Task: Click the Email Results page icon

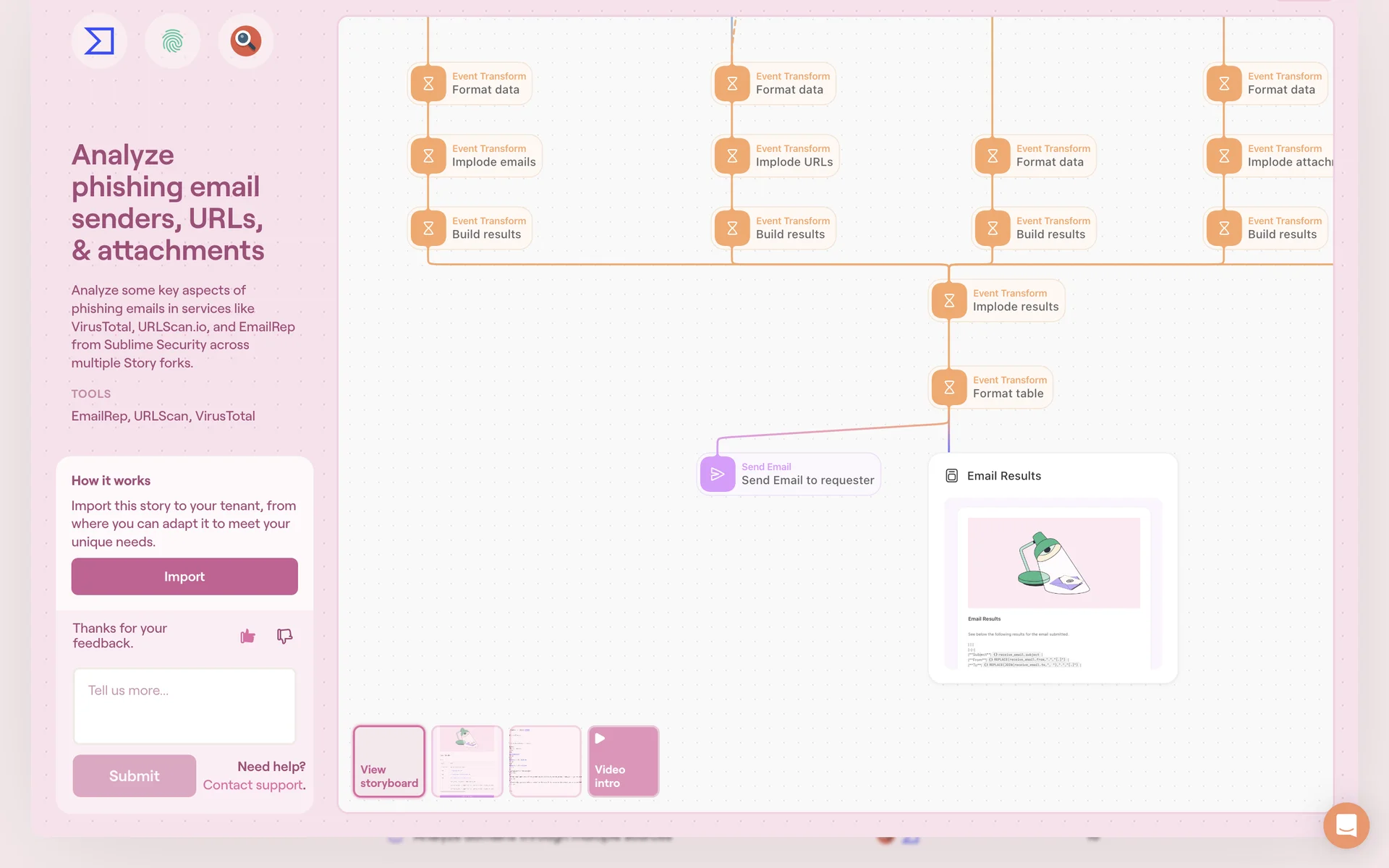Action: [952, 476]
